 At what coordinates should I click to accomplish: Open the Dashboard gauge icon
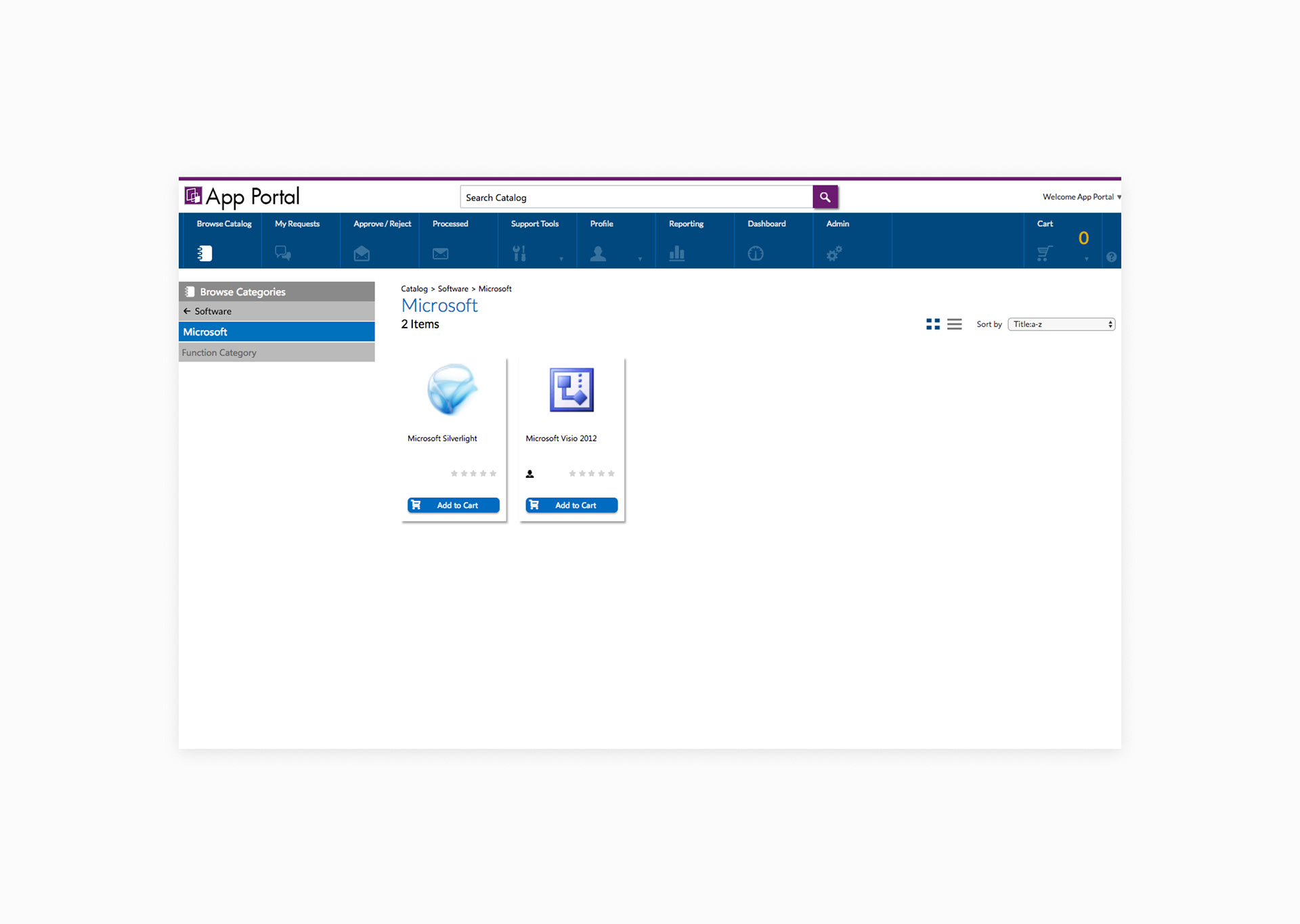756,253
